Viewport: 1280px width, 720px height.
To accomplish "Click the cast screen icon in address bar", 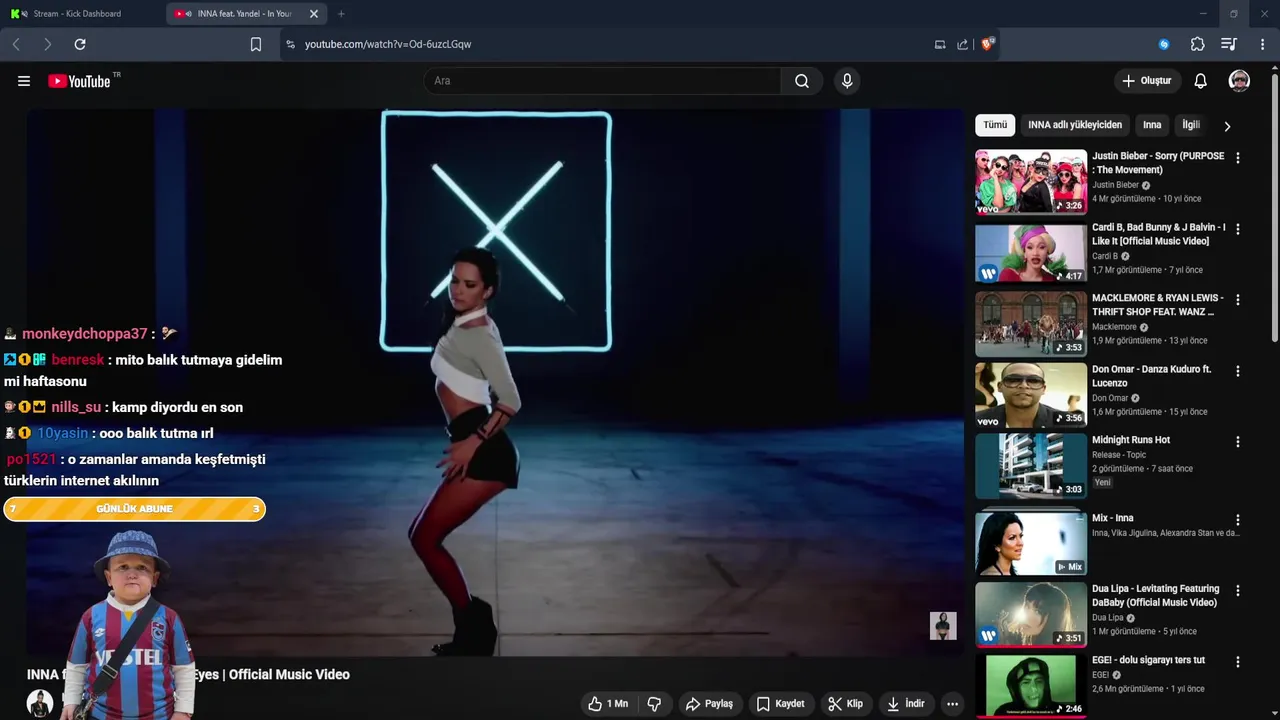I will 940,44.
